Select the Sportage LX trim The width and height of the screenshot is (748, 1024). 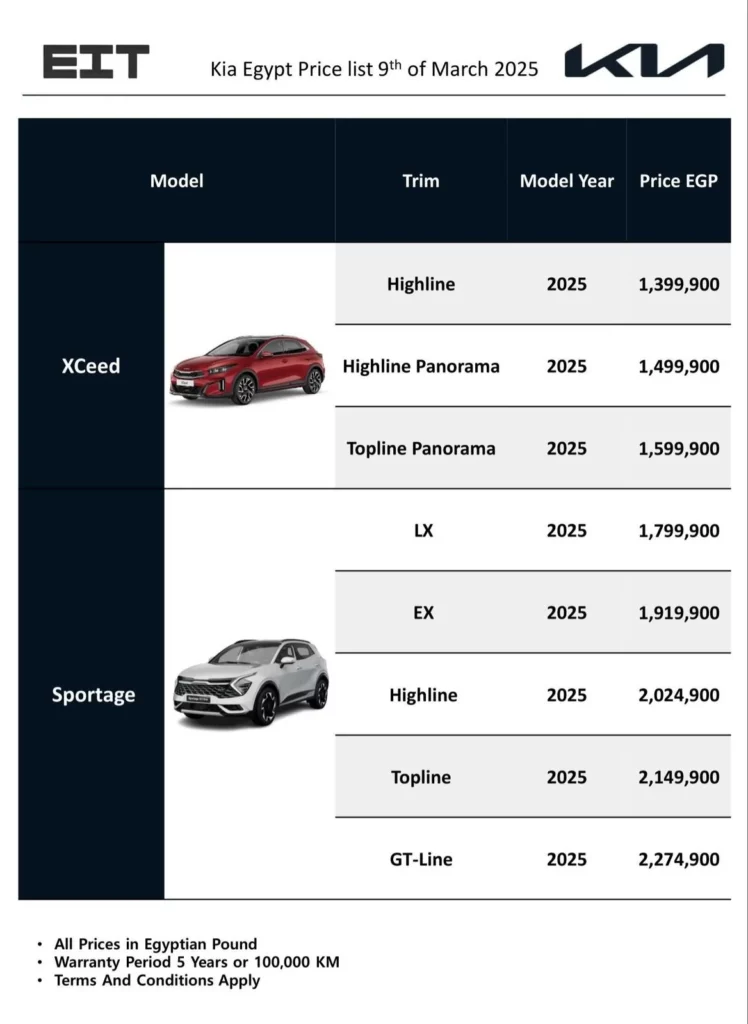pos(423,530)
